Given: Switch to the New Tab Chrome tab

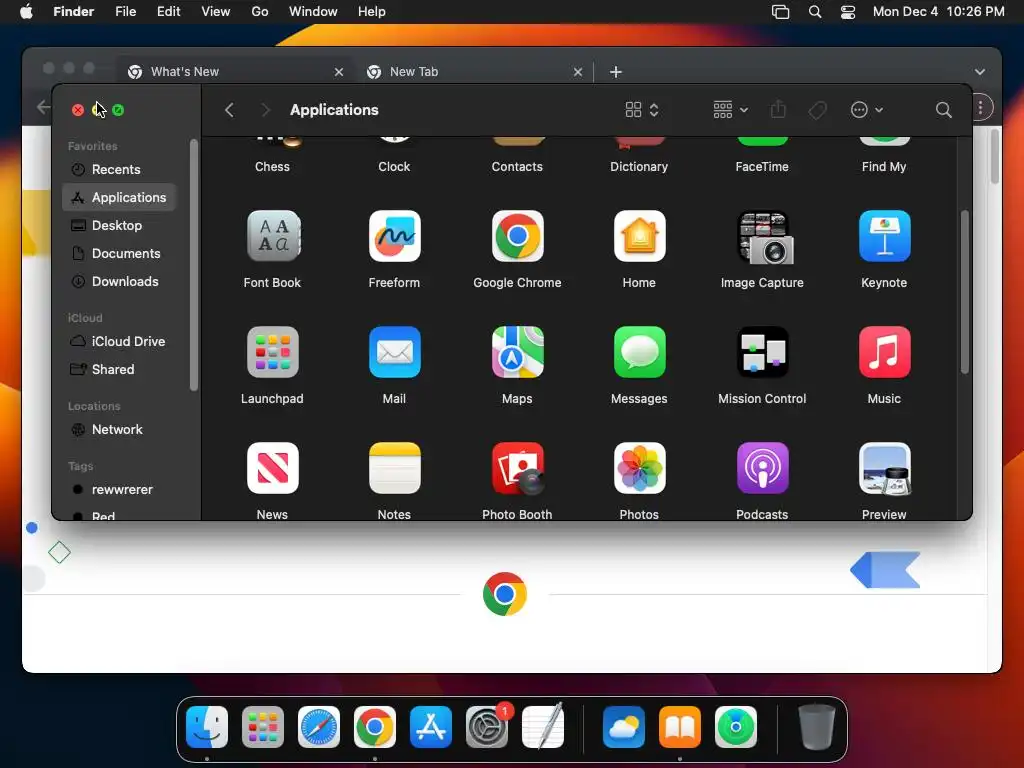Looking at the screenshot, I should pos(474,72).
